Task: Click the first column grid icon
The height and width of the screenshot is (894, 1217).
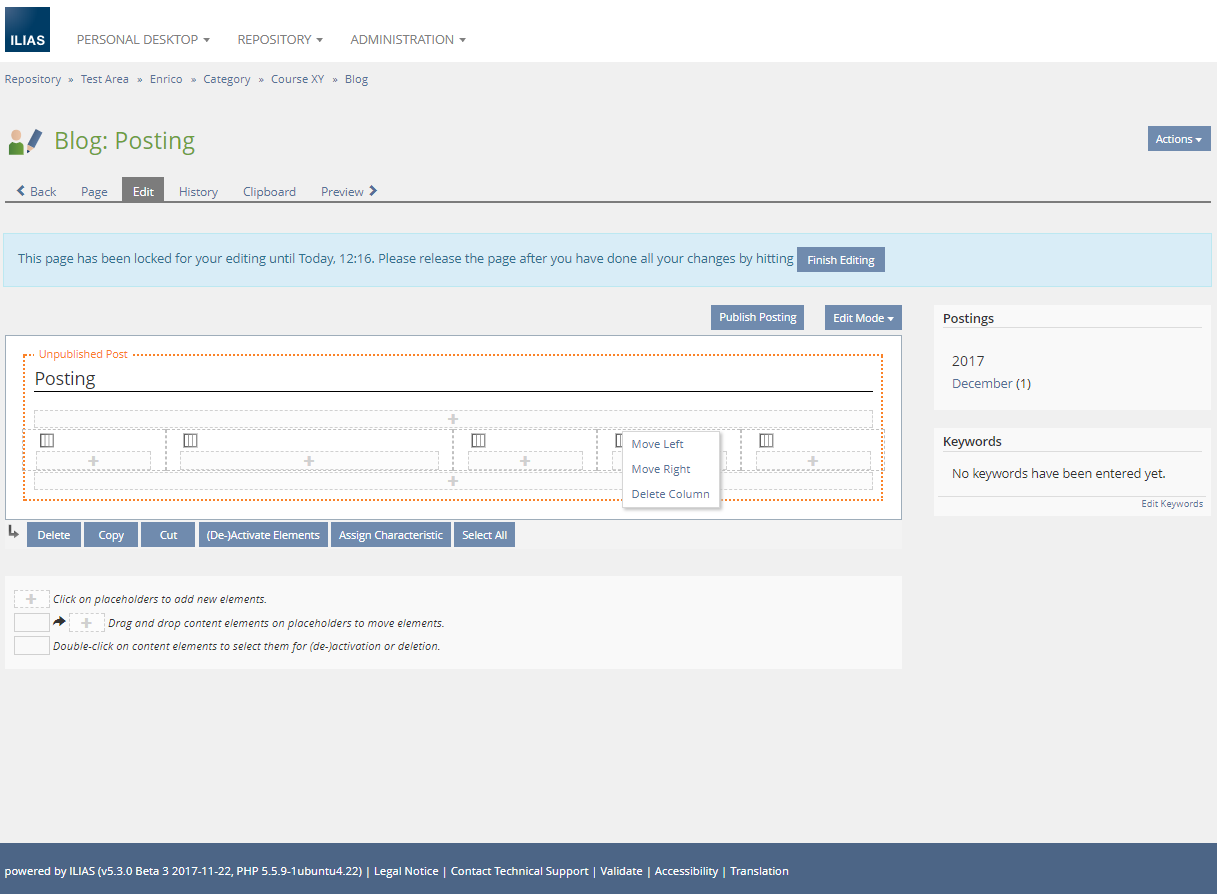Action: pos(47,440)
